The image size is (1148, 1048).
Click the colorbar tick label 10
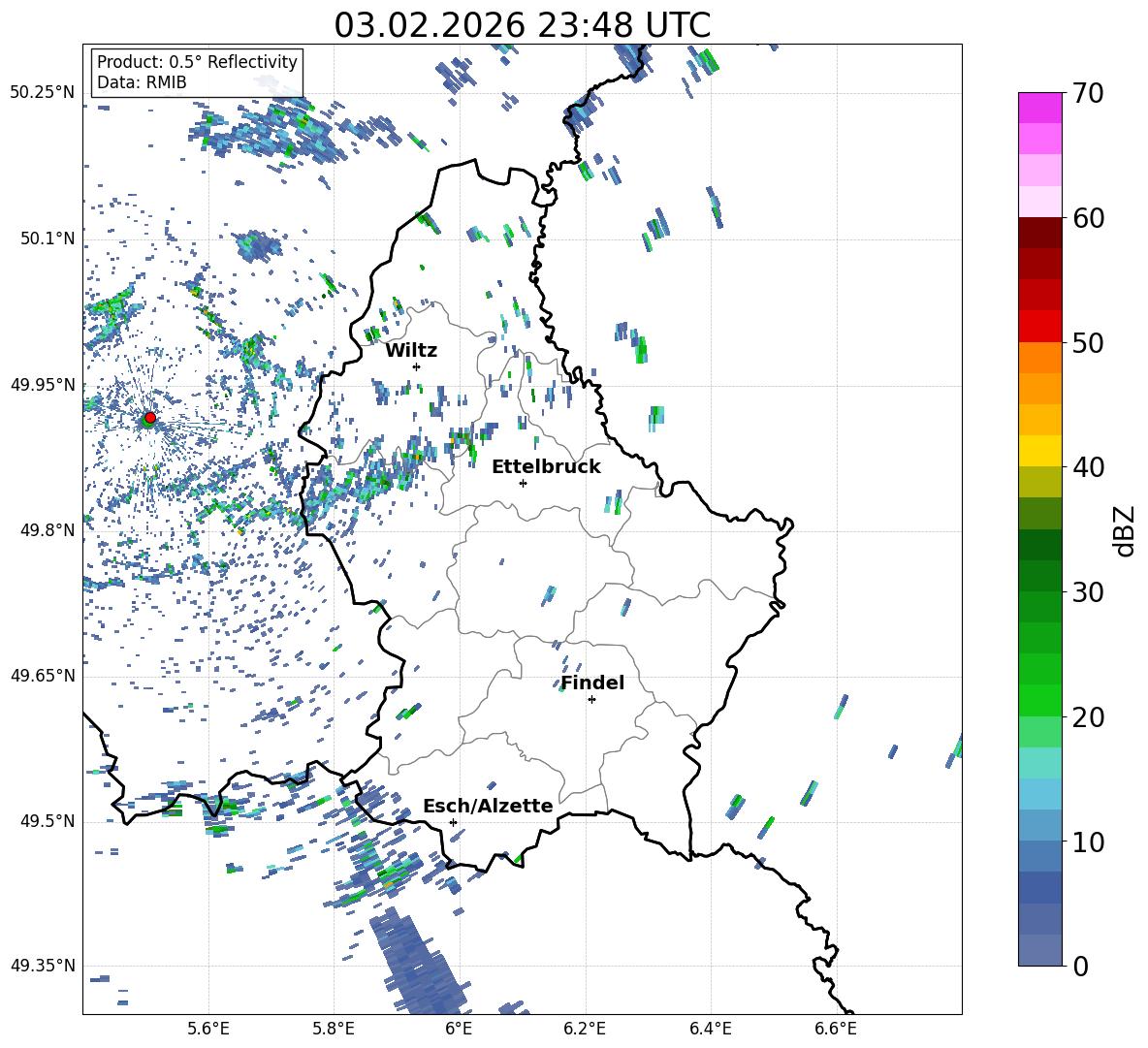click(x=1087, y=842)
